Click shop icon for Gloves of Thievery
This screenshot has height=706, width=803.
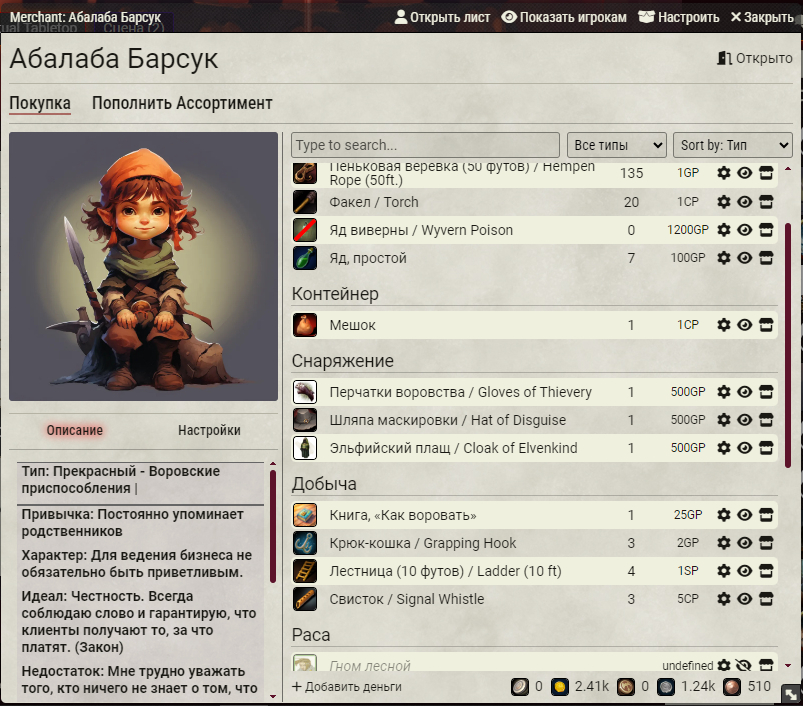(x=766, y=392)
